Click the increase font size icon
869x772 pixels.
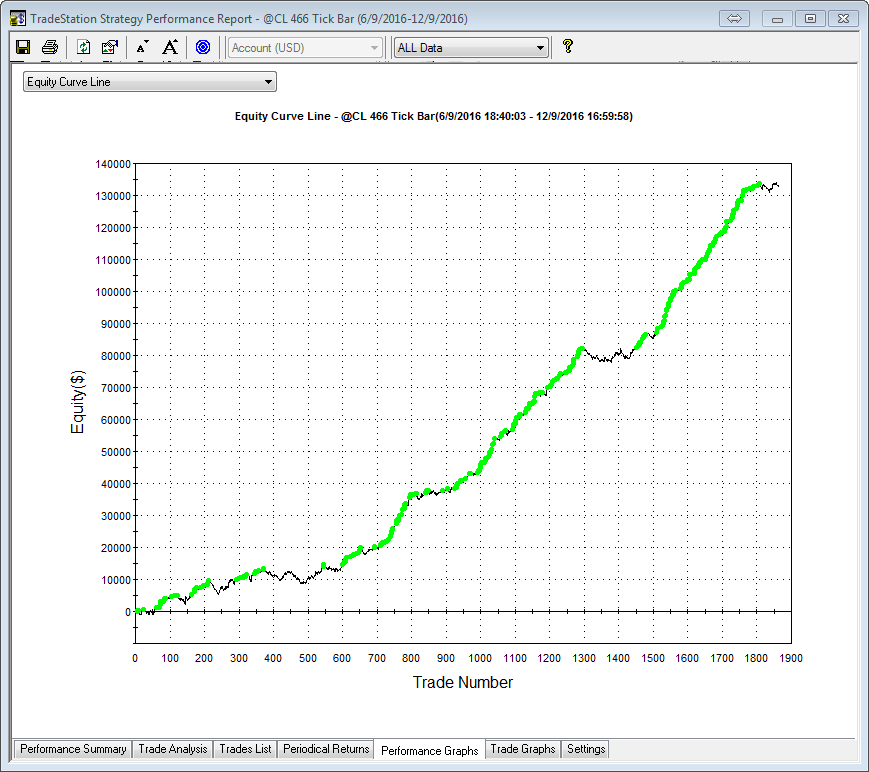[170, 47]
